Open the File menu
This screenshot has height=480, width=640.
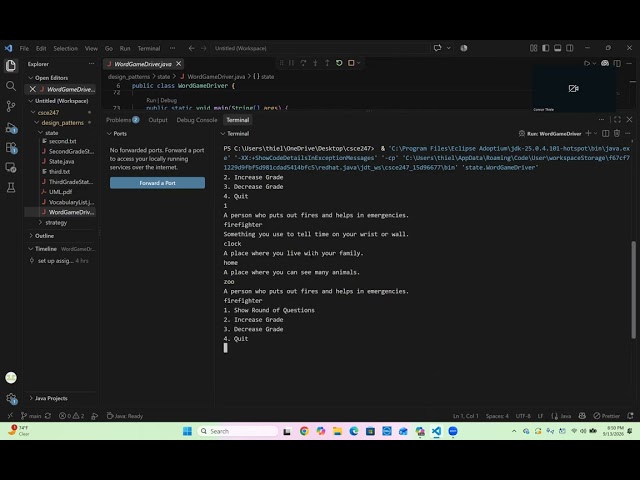(24, 48)
